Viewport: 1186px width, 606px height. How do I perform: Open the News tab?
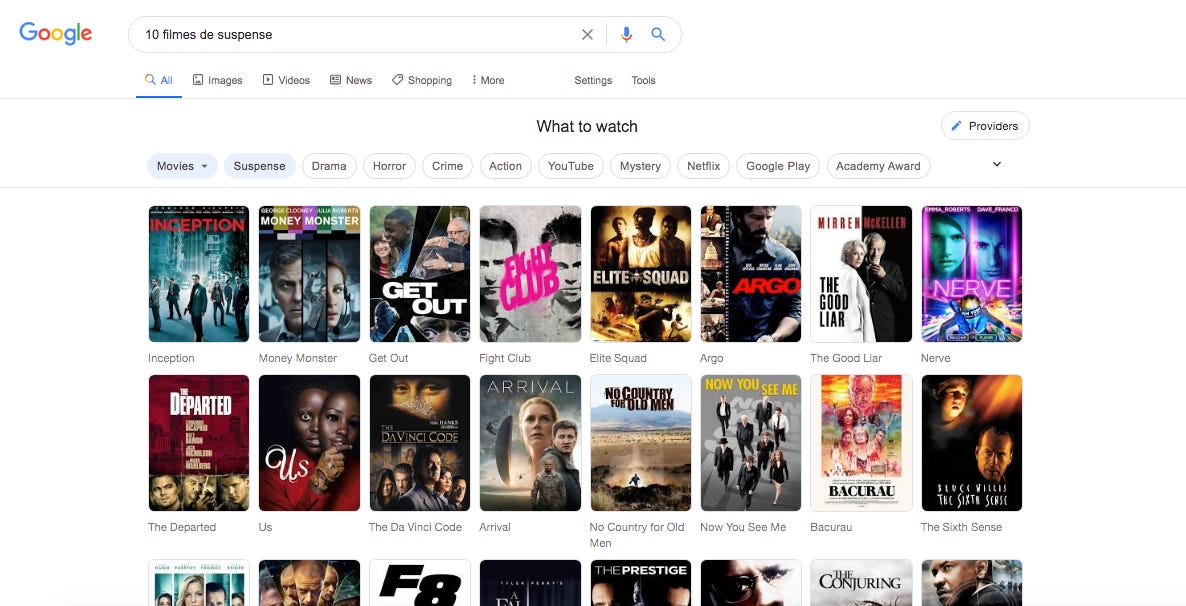(351, 80)
